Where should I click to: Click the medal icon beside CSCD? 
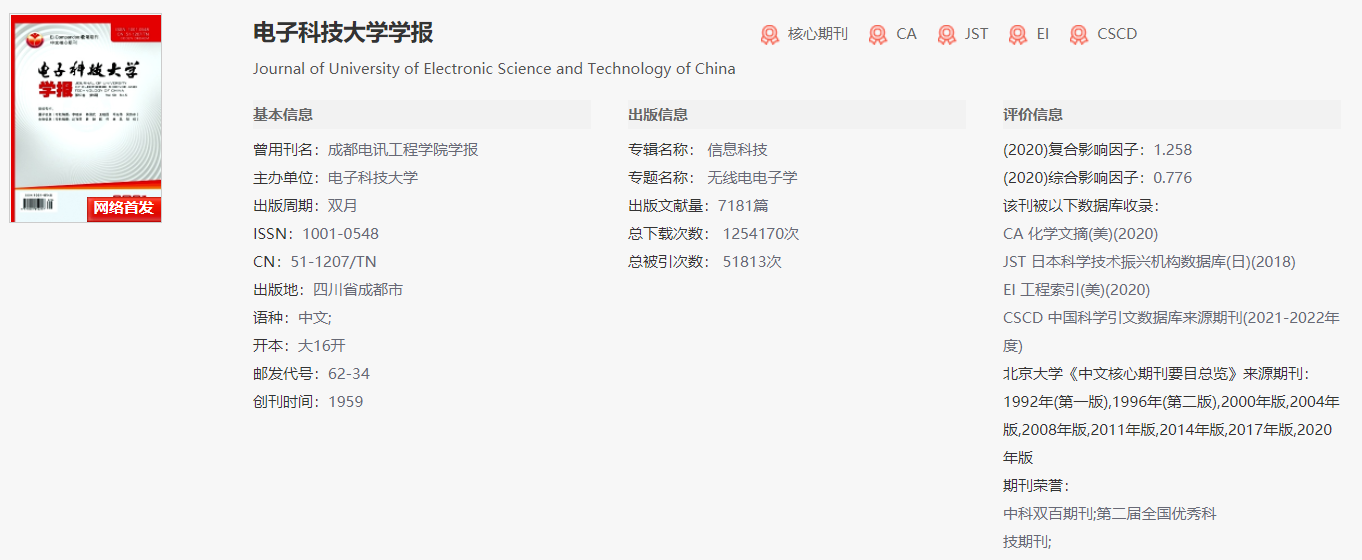click(1078, 35)
